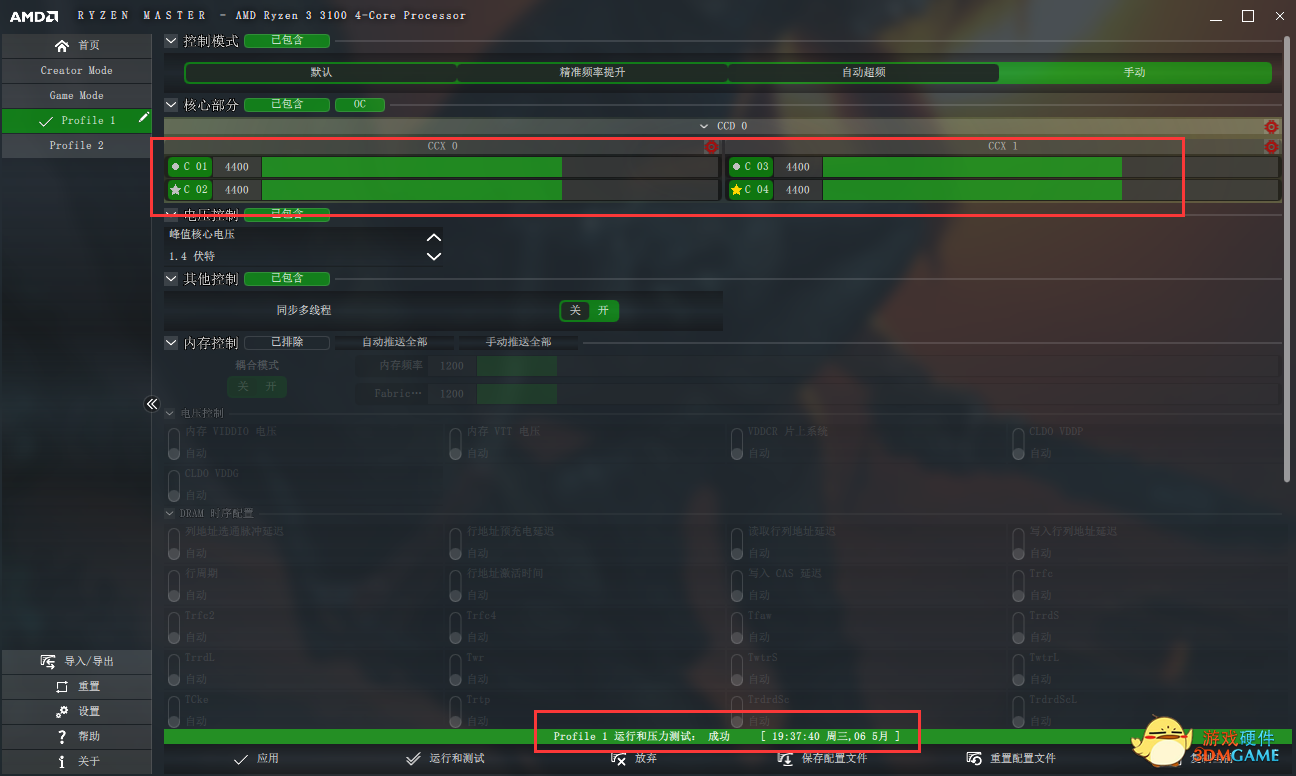Switch to Creator Mode profile
The image size is (1296, 776).
click(x=76, y=71)
